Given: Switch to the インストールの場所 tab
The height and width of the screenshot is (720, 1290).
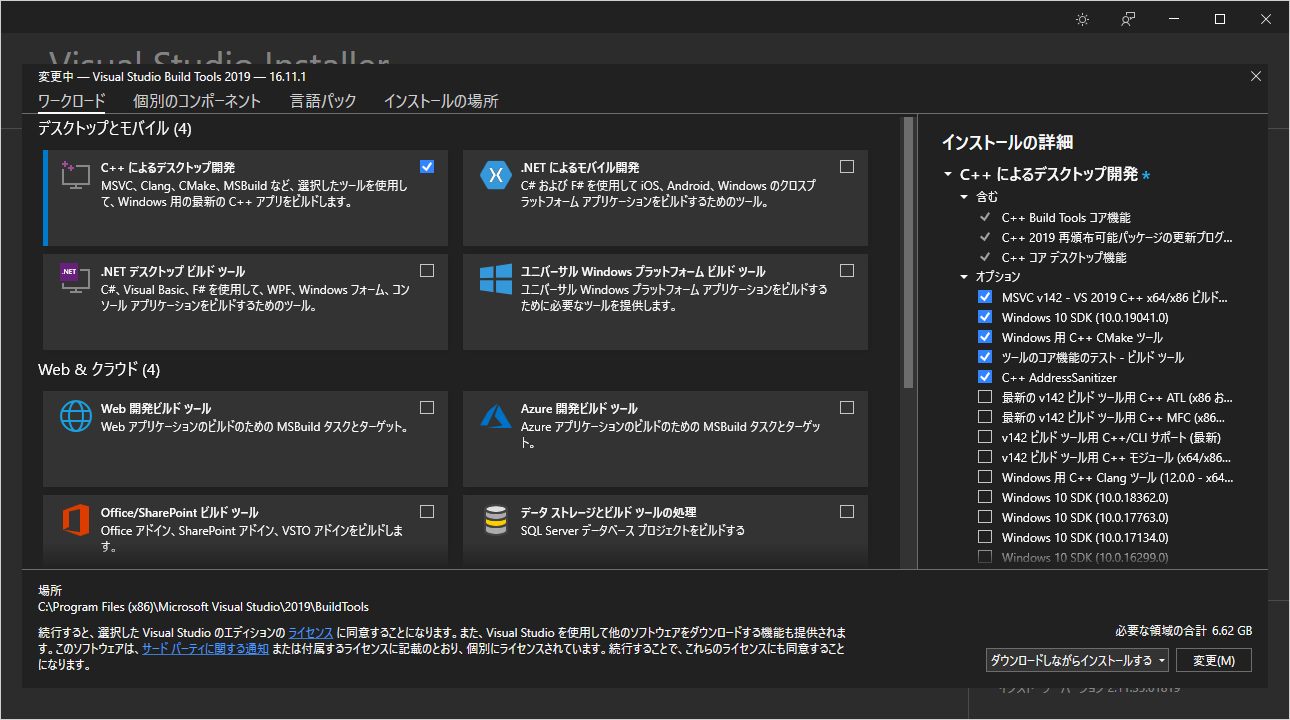Looking at the screenshot, I should tap(441, 101).
